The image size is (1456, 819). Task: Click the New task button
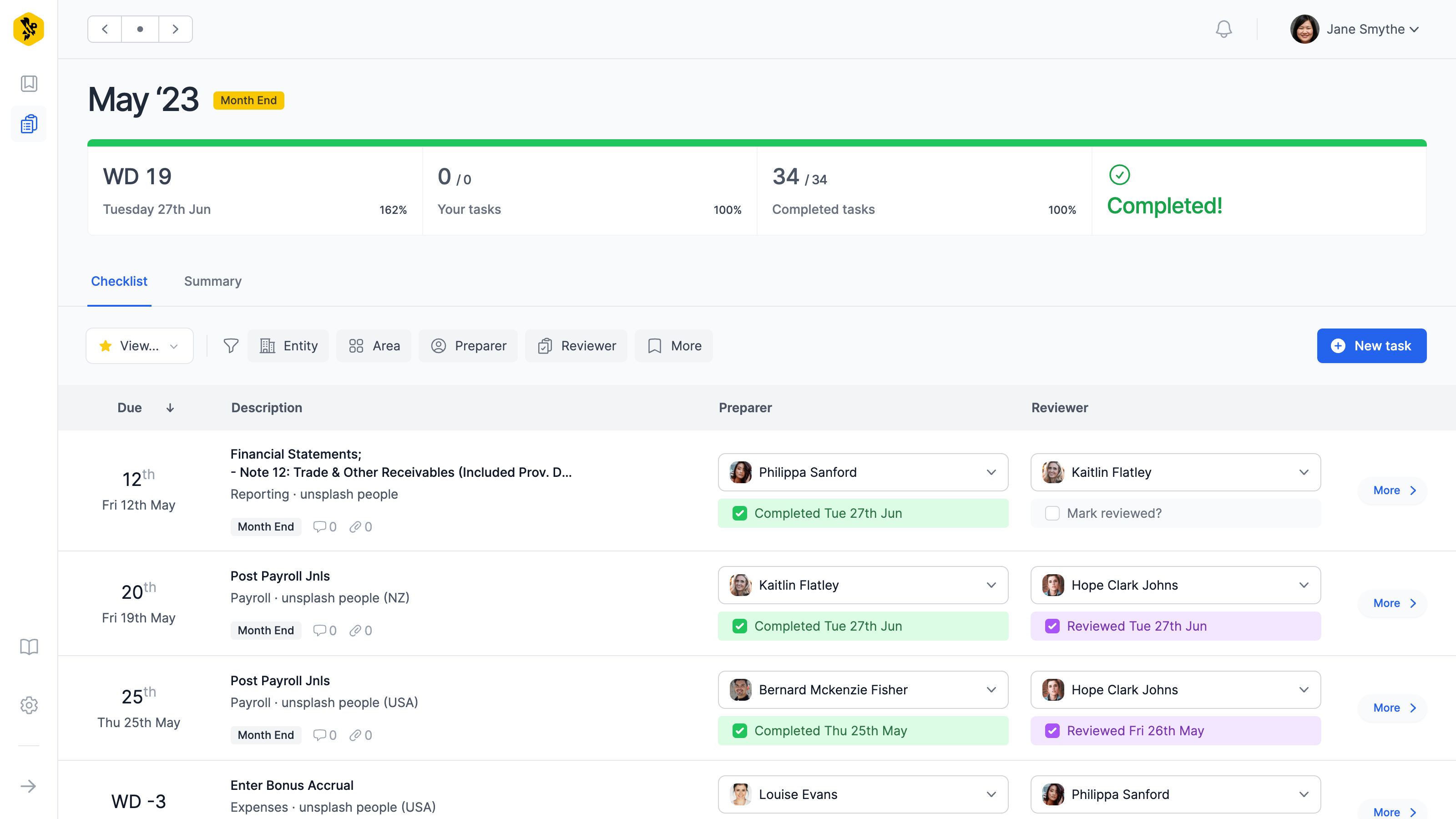coord(1371,346)
